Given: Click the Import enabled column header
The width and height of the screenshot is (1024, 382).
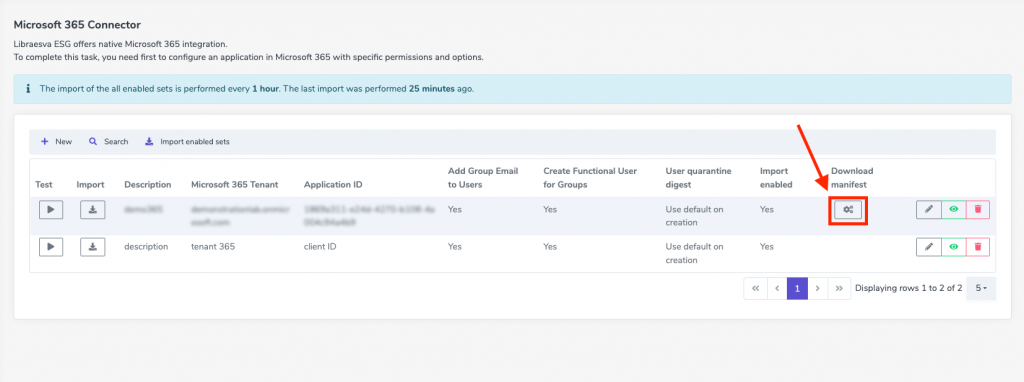Looking at the screenshot, I should pos(776,178).
